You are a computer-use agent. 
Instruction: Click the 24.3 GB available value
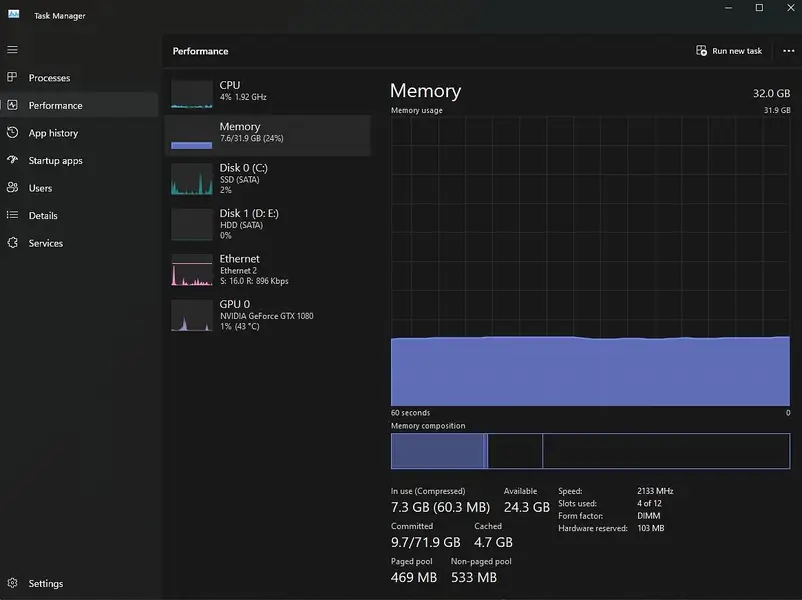pos(527,507)
